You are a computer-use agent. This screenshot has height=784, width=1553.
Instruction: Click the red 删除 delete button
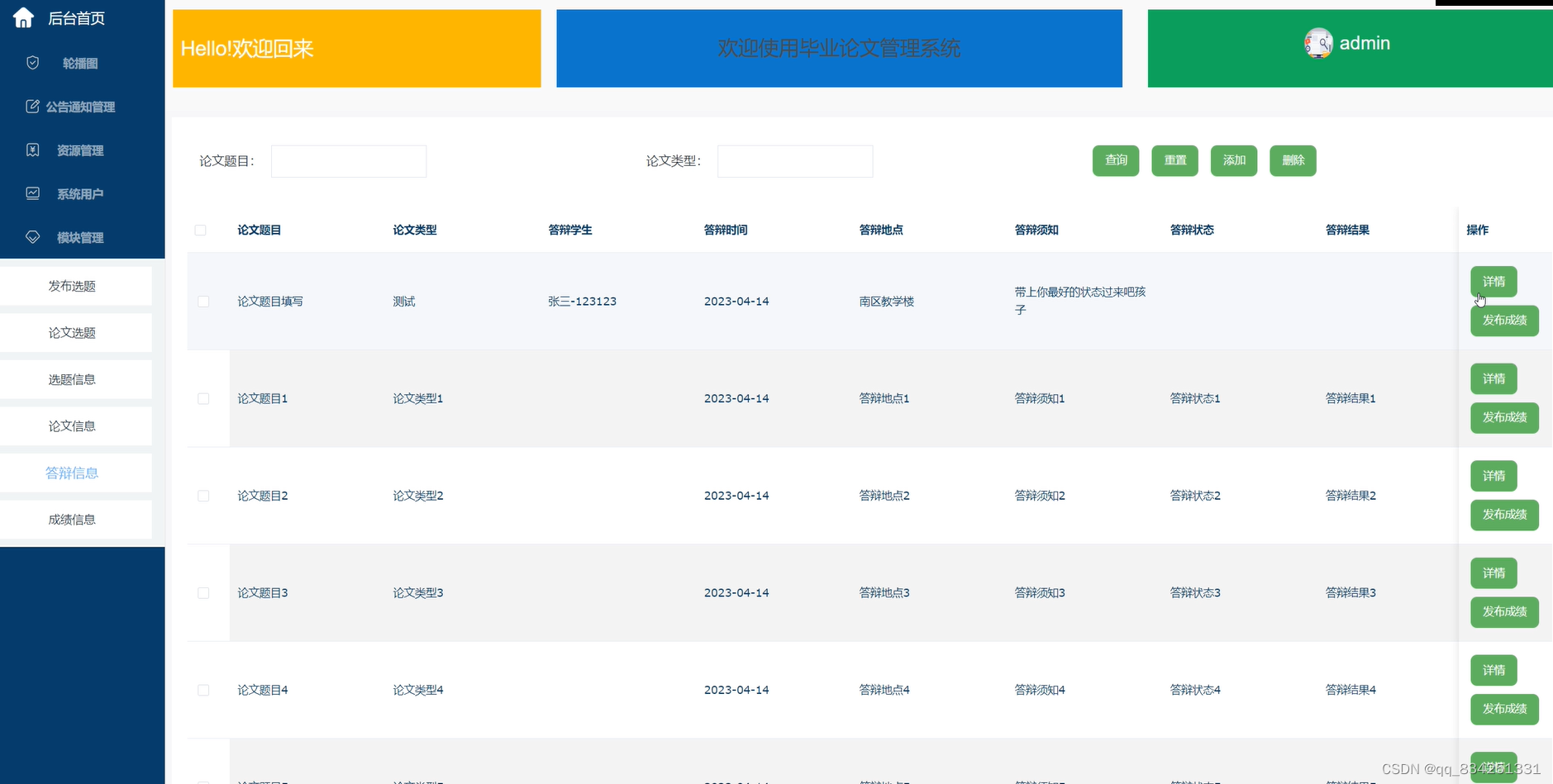(x=1293, y=160)
